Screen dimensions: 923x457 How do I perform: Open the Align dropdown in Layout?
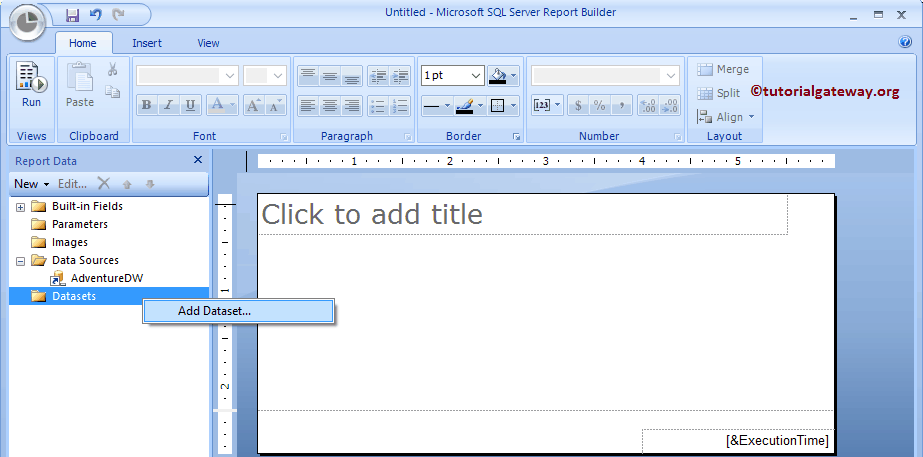click(726, 117)
